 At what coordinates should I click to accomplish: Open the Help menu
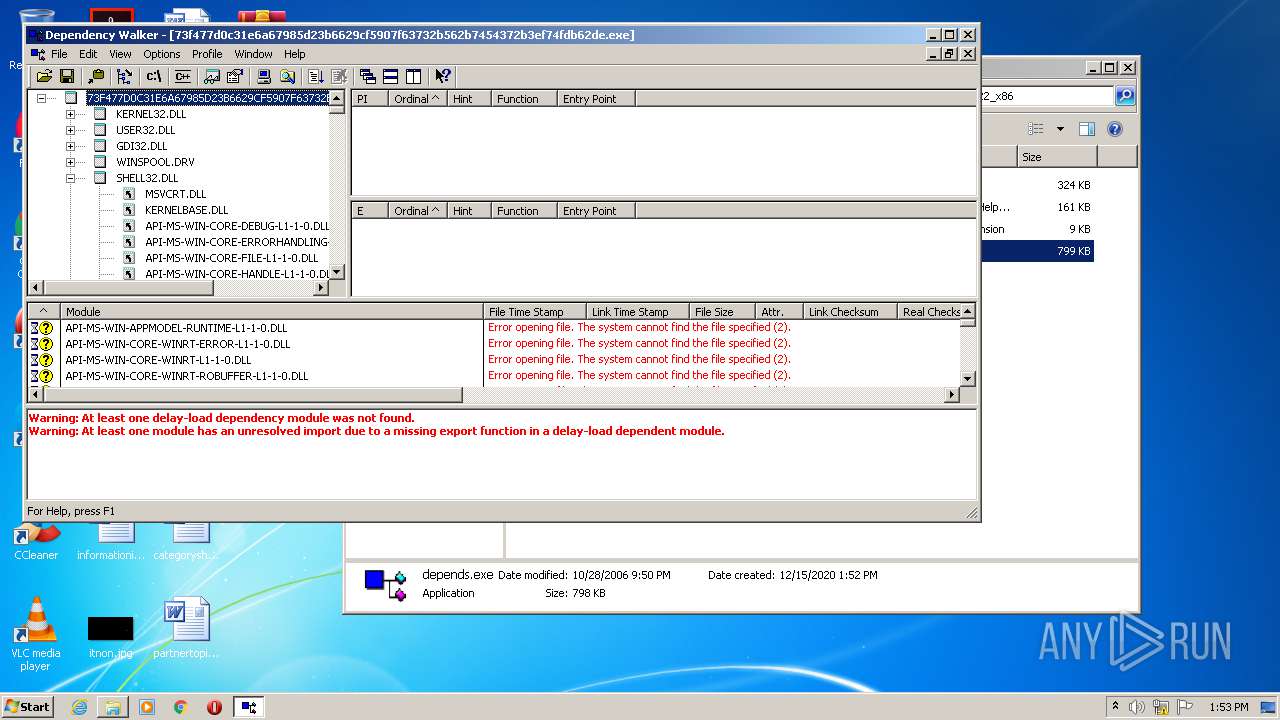click(294, 54)
